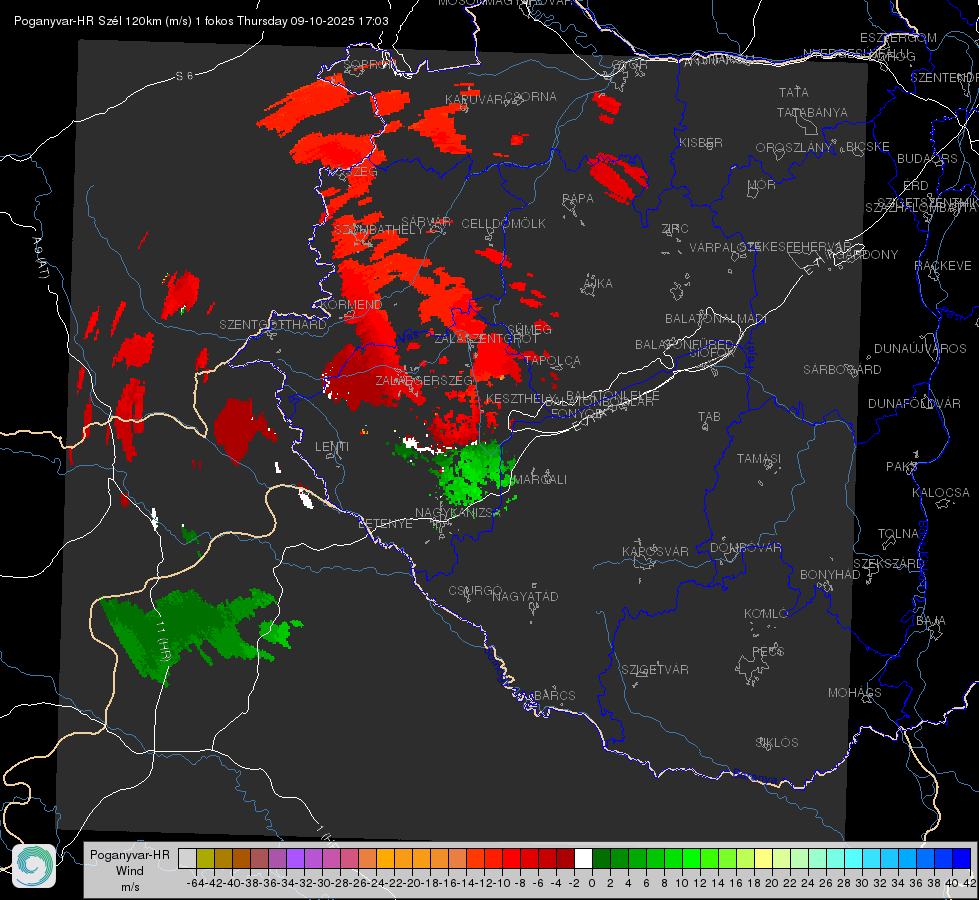This screenshot has width=979, height=900.
Task: Click the MARCALI town label
Action: tap(539, 480)
